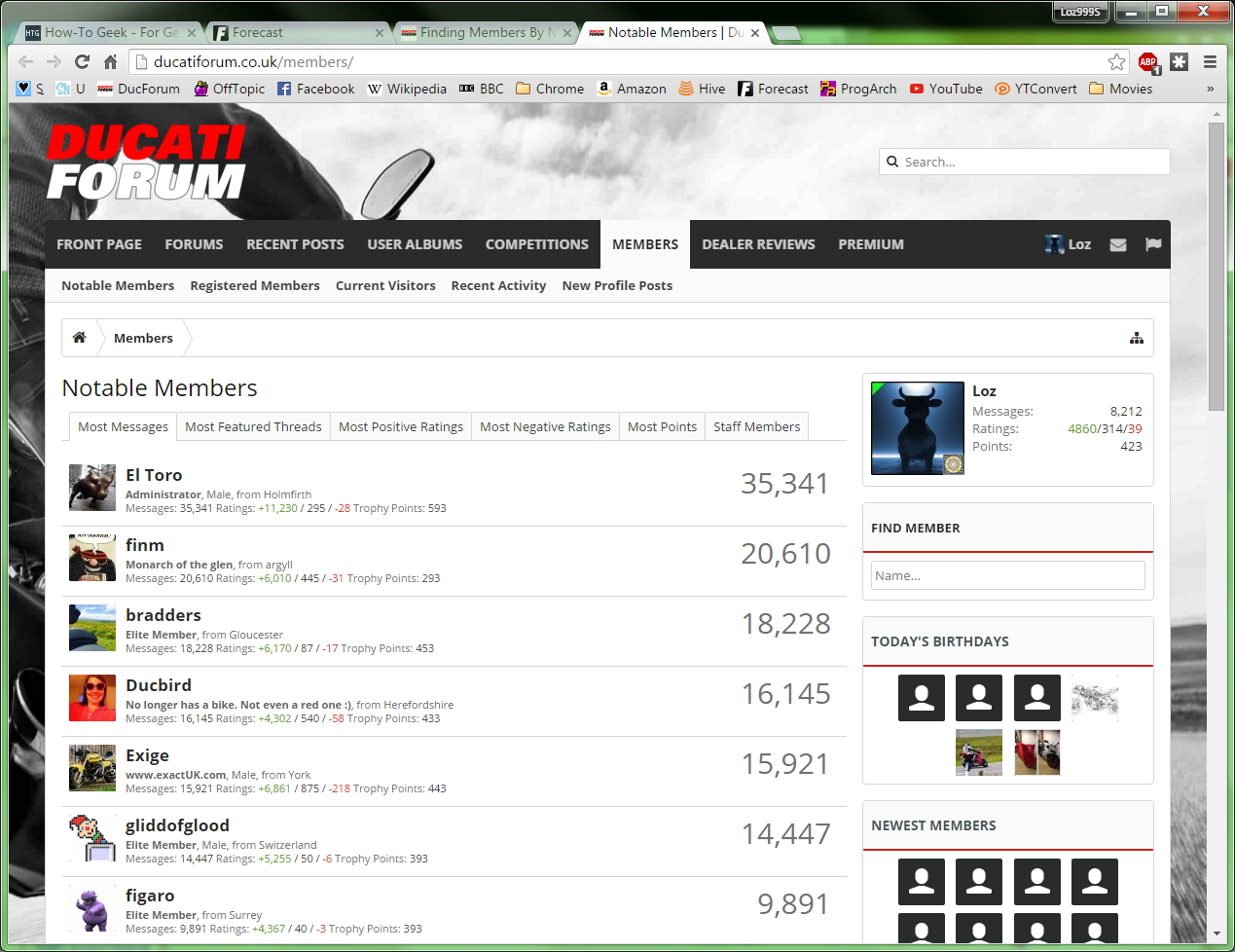This screenshot has width=1235, height=952.
Task: Click the home icon in the breadcrumb
Action: click(80, 338)
